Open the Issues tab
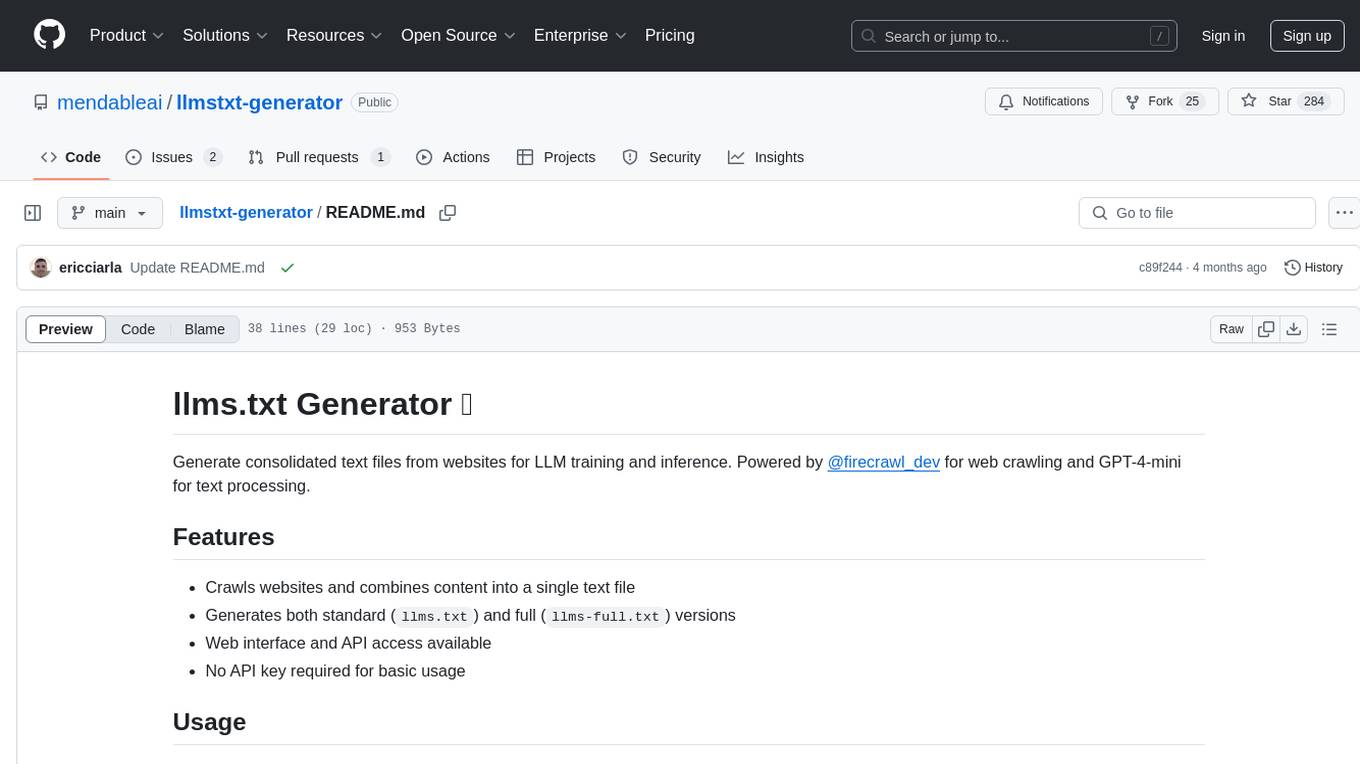The image size is (1360, 764). [x=172, y=157]
